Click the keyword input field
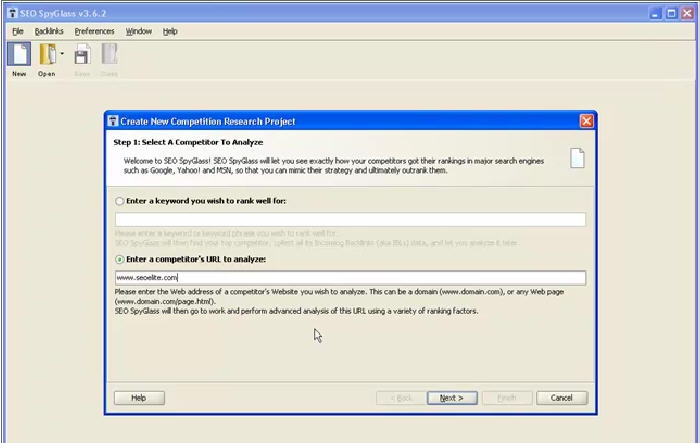The width and height of the screenshot is (700, 443). (350, 219)
